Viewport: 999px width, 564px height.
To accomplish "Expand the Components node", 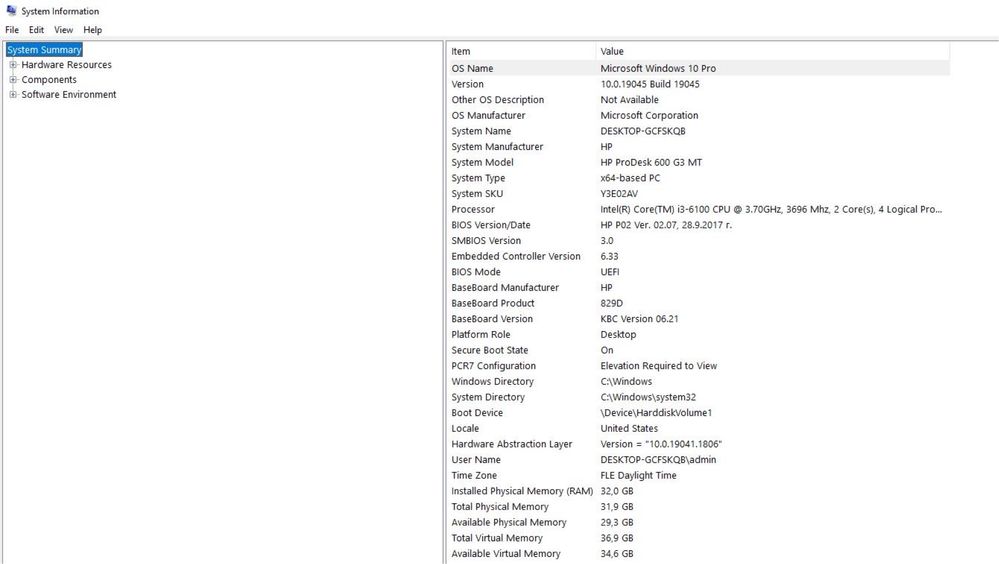I will [x=13, y=80].
